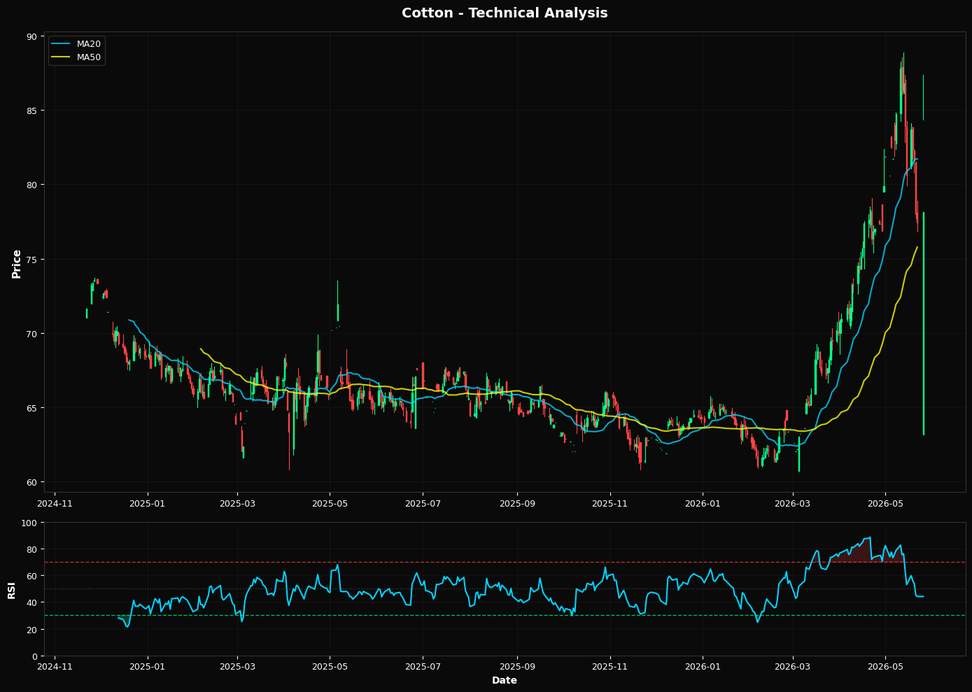Select price axis tick 70
972x692 pixels.
click(31, 334)
